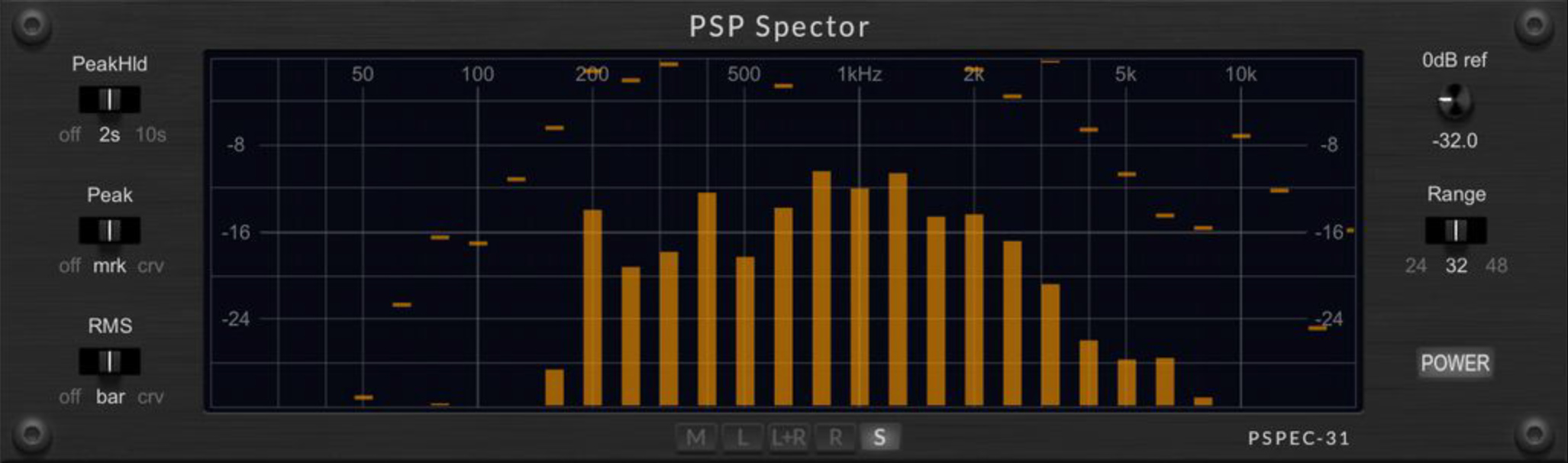Set Peak display to crv
1568x463 pixels.
(150, 266)
